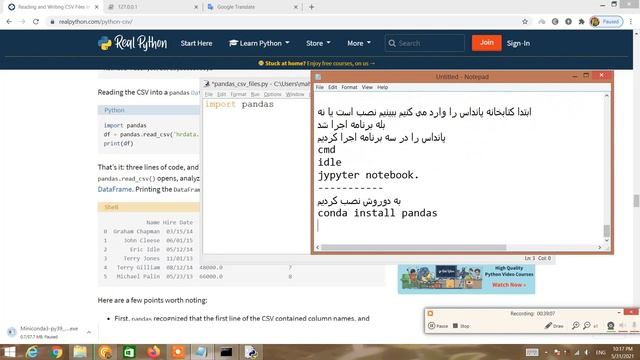640x360 pixels.
Task: Open the Notepad Help menu
Action: [x=382, y=87]
